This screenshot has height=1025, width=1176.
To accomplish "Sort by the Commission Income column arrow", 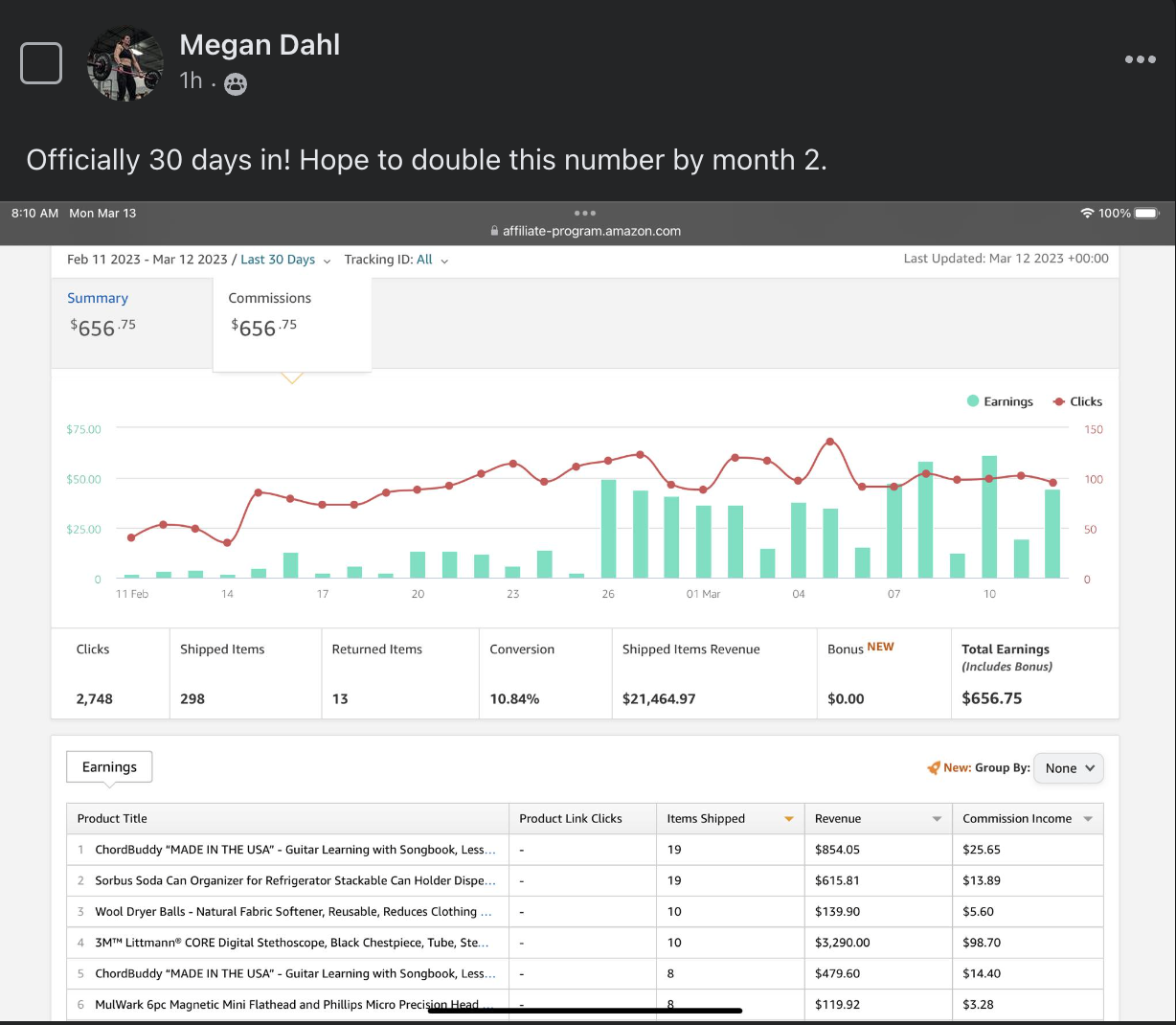I will (x=1088, y=819).
